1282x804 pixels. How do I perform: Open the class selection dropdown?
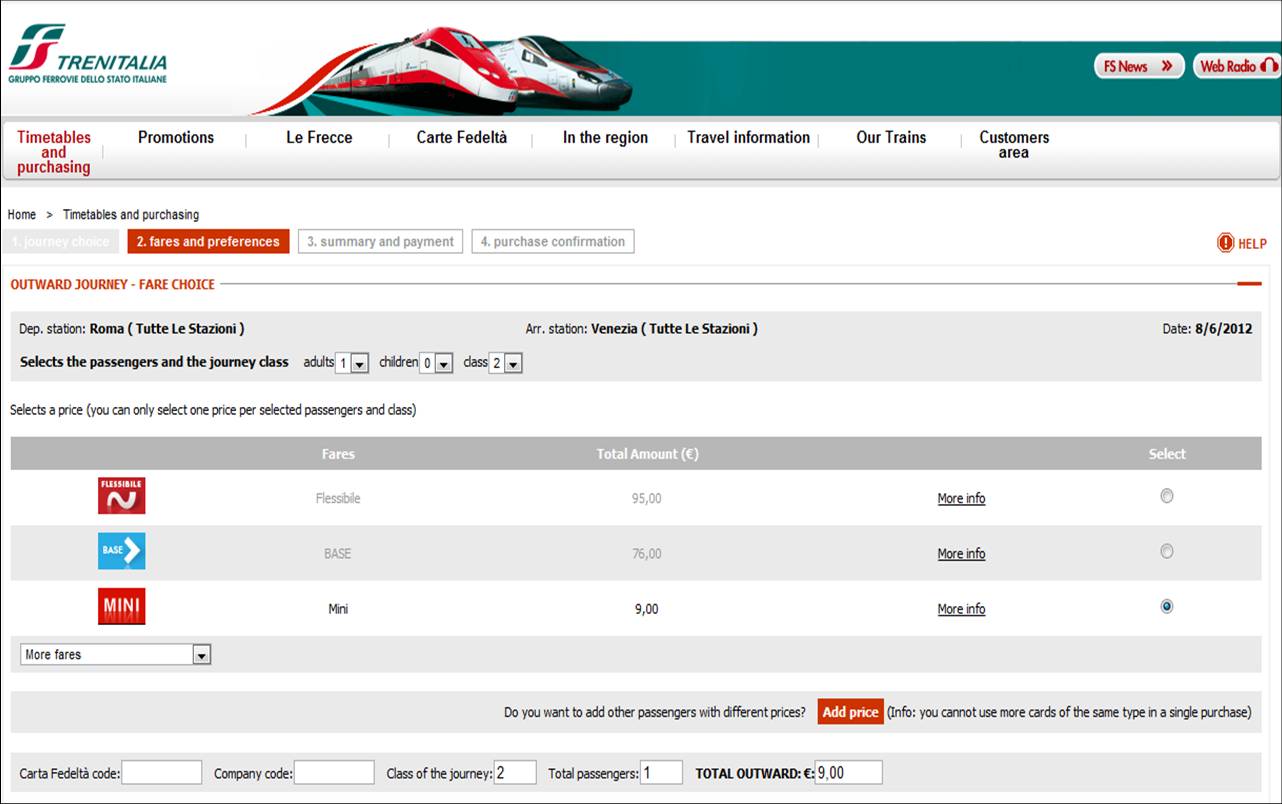coord(505,364)
